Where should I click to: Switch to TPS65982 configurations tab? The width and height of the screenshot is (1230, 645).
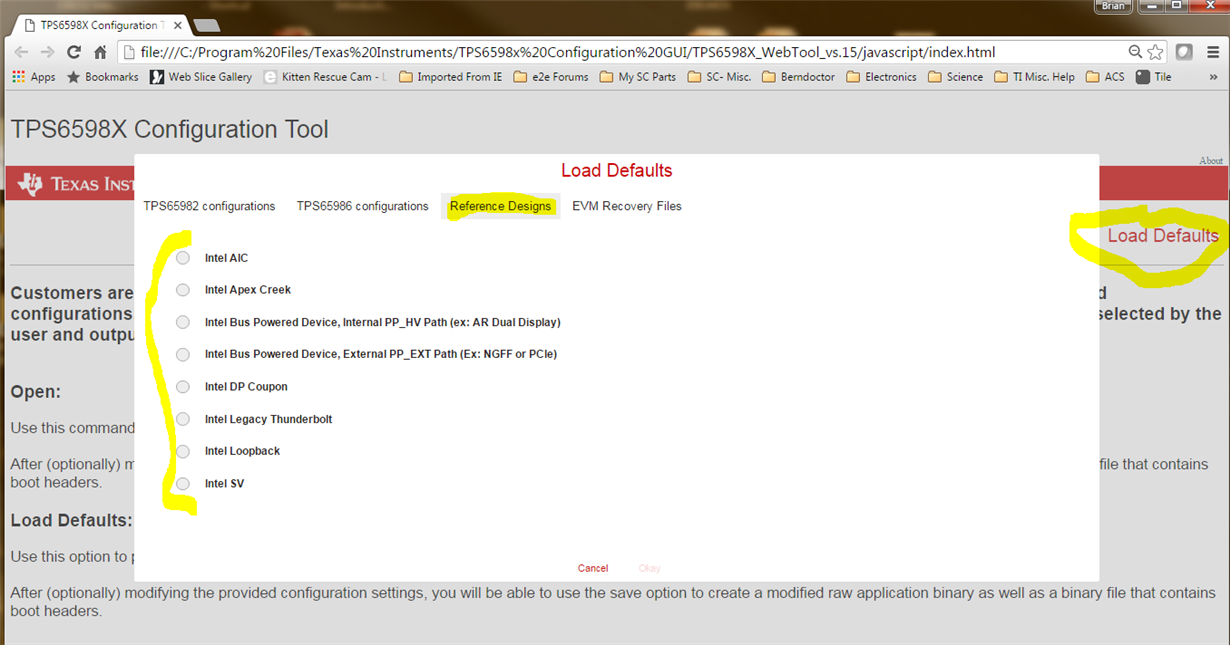[209, 206]
